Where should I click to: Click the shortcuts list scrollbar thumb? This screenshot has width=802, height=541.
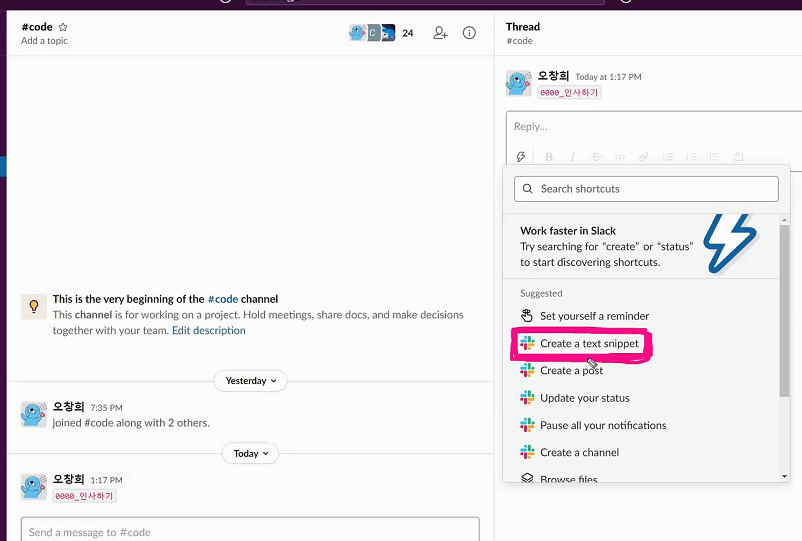tap(784, 310)
